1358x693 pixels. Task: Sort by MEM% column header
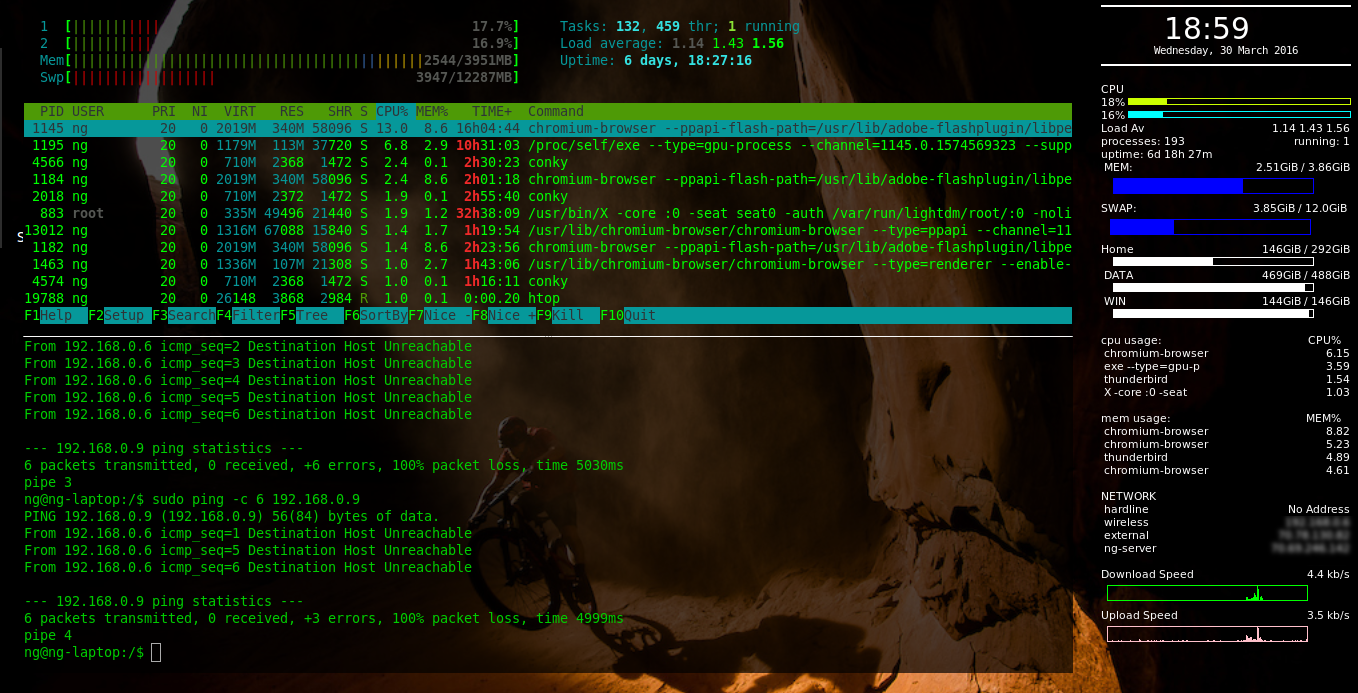[432, 111]
